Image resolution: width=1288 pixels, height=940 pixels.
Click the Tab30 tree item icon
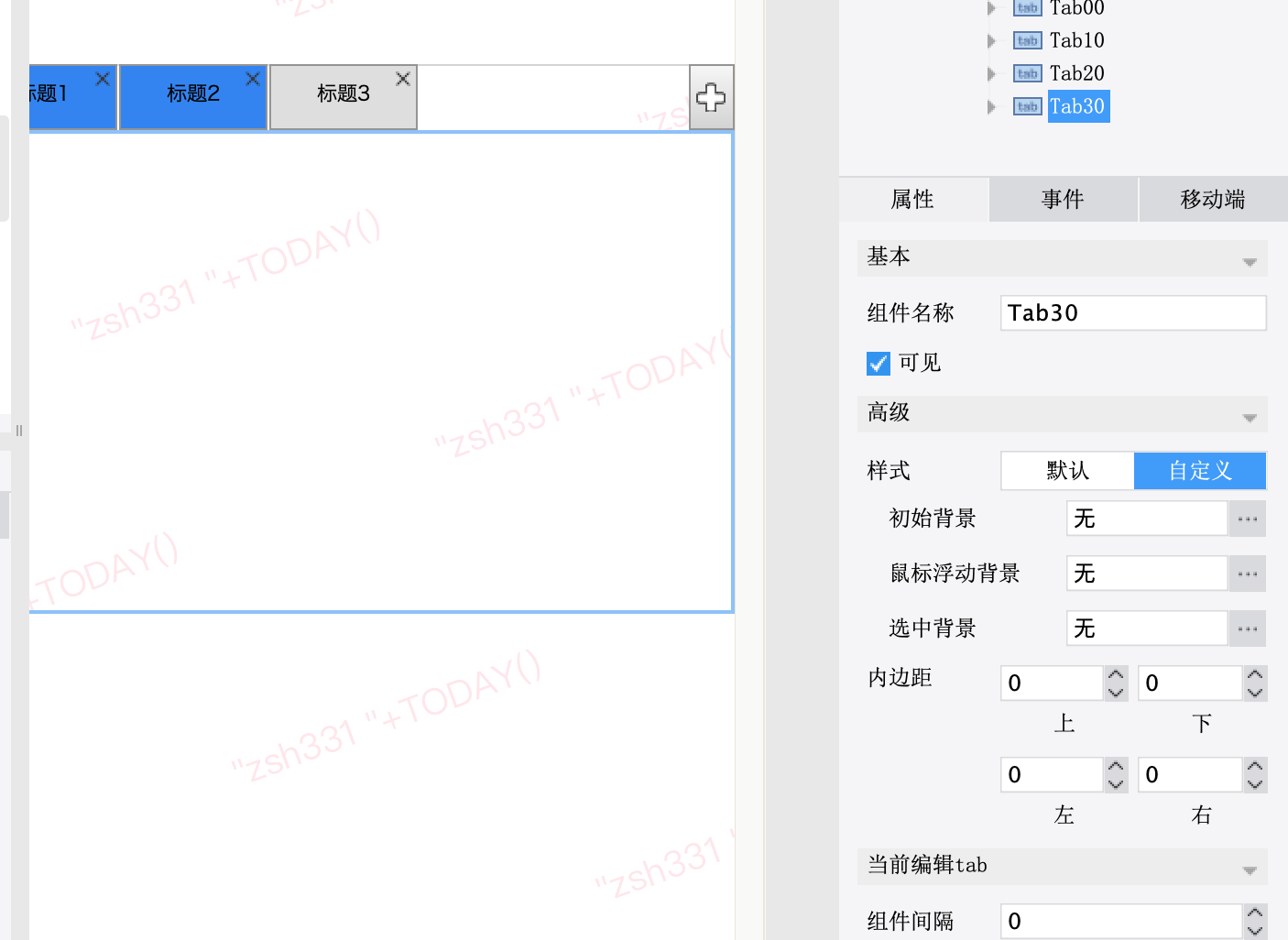(x=1027, y=106)
